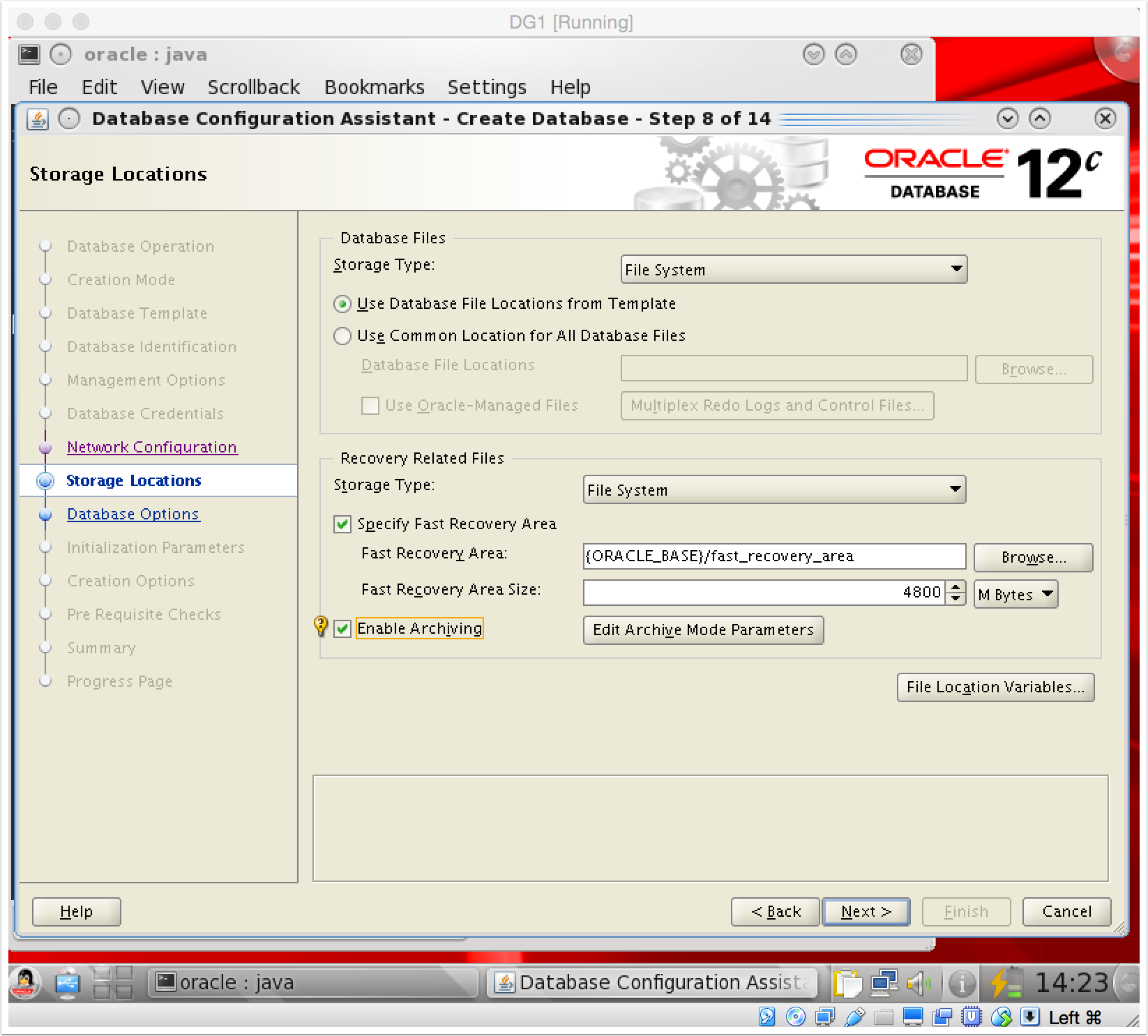
Task: Click the Cancel button
Action: coord(1066,912)
